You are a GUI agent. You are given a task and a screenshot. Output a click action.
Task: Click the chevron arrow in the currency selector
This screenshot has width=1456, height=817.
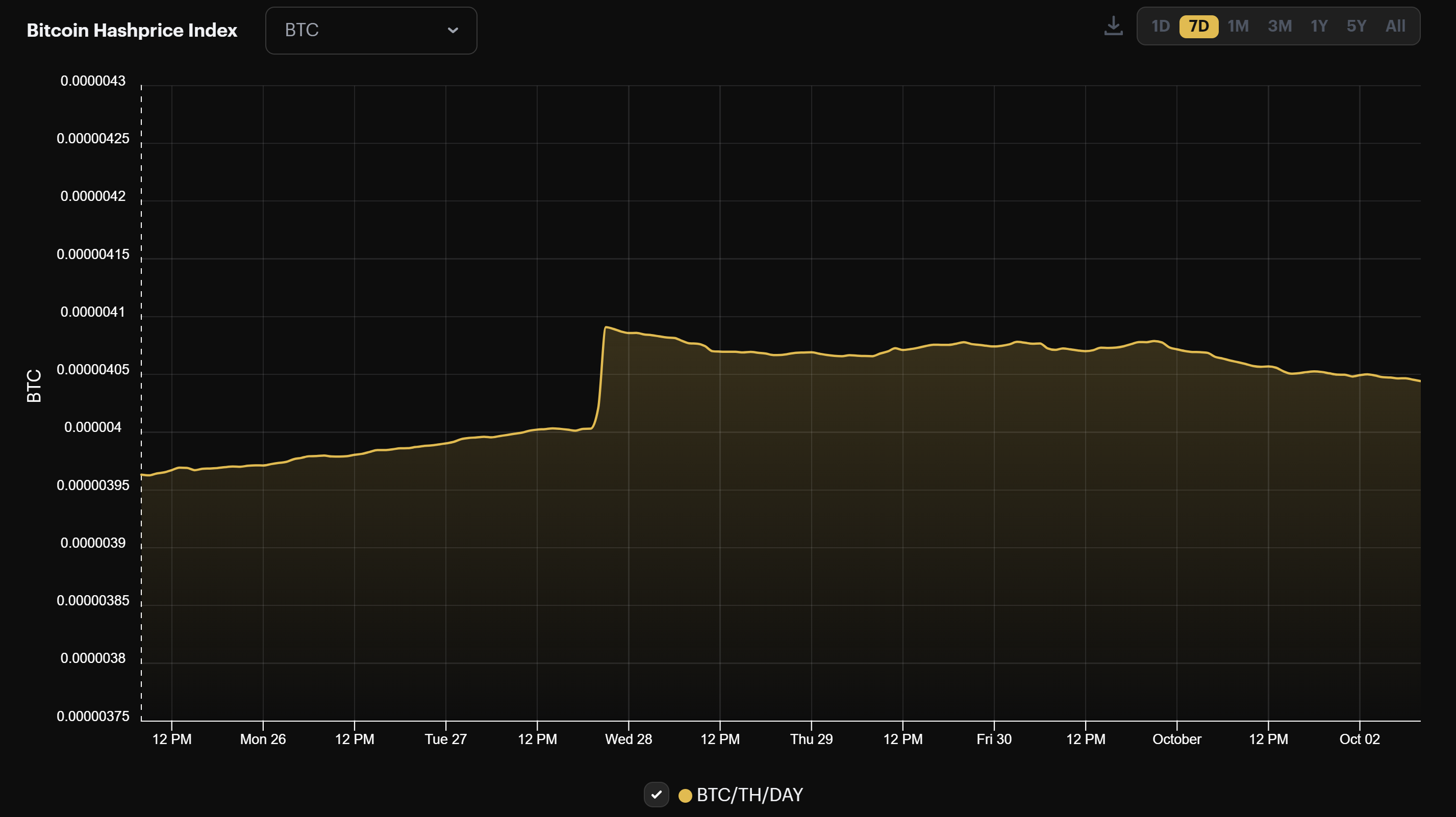tap(453, 31)
